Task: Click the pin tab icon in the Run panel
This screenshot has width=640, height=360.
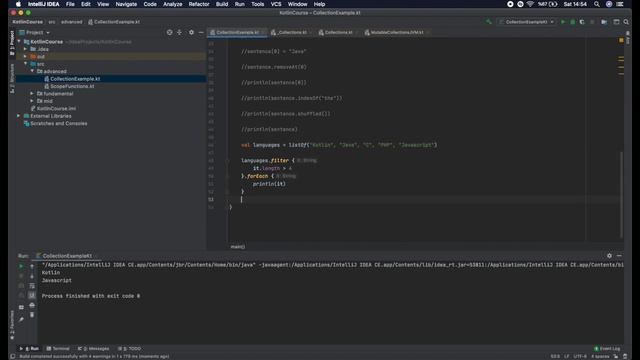Action: coord(21,319)
